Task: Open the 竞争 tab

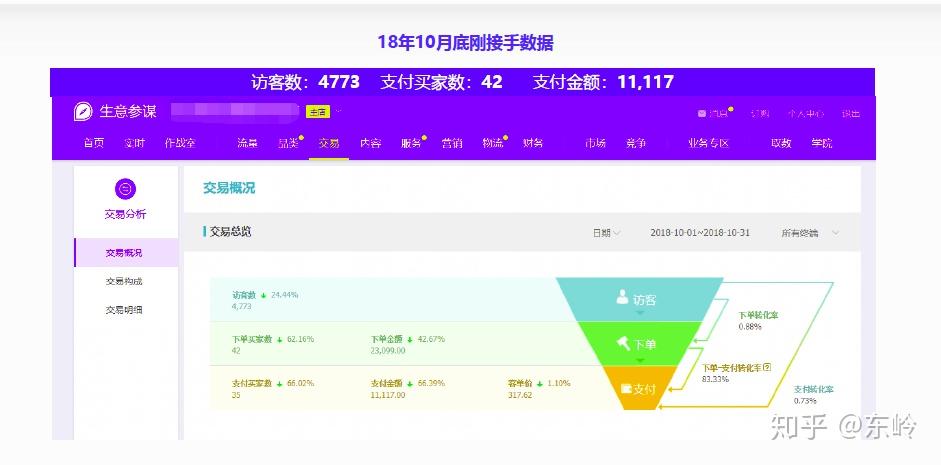Action: click(x=636, y=143)
